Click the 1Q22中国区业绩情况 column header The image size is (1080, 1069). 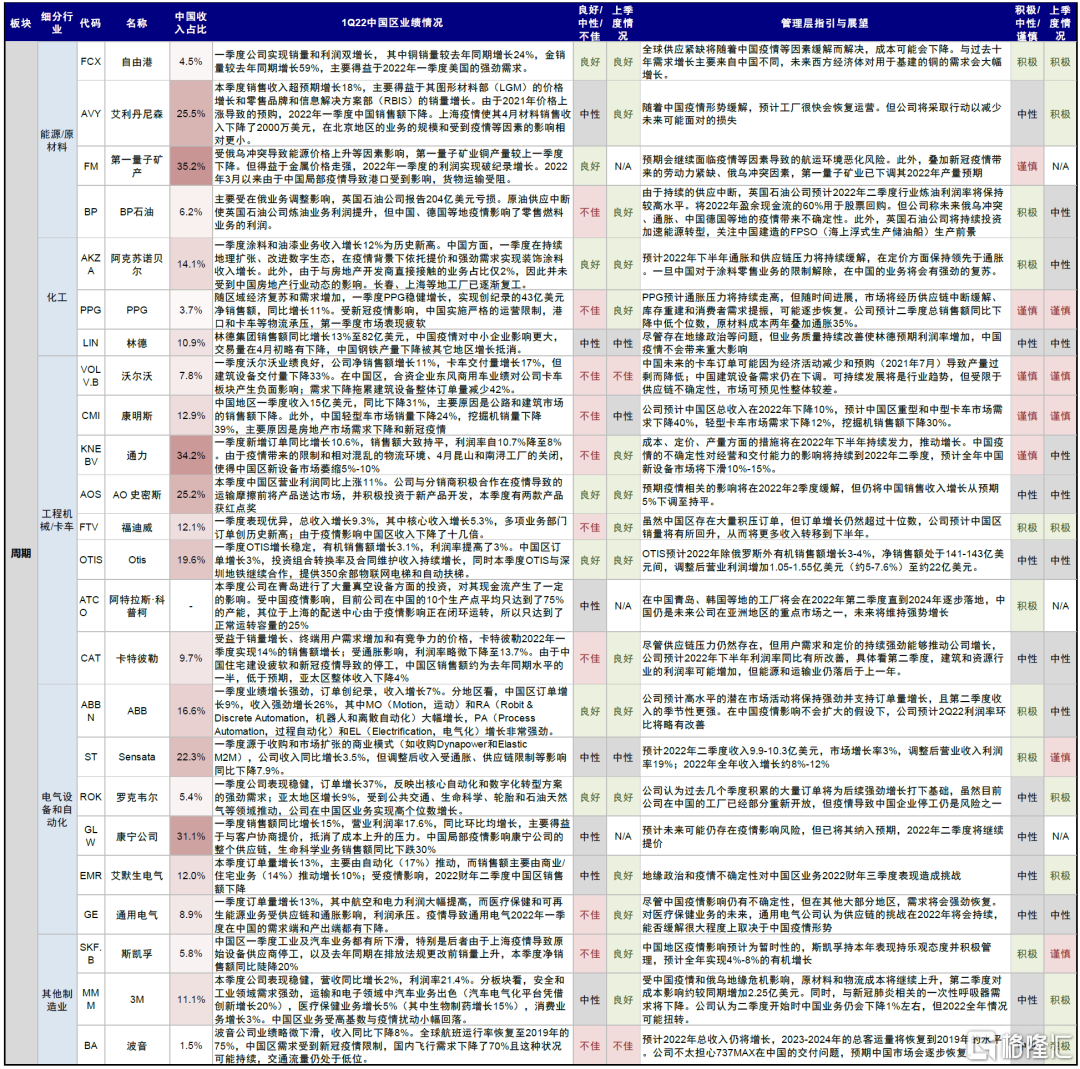click(x=392, y=23)
